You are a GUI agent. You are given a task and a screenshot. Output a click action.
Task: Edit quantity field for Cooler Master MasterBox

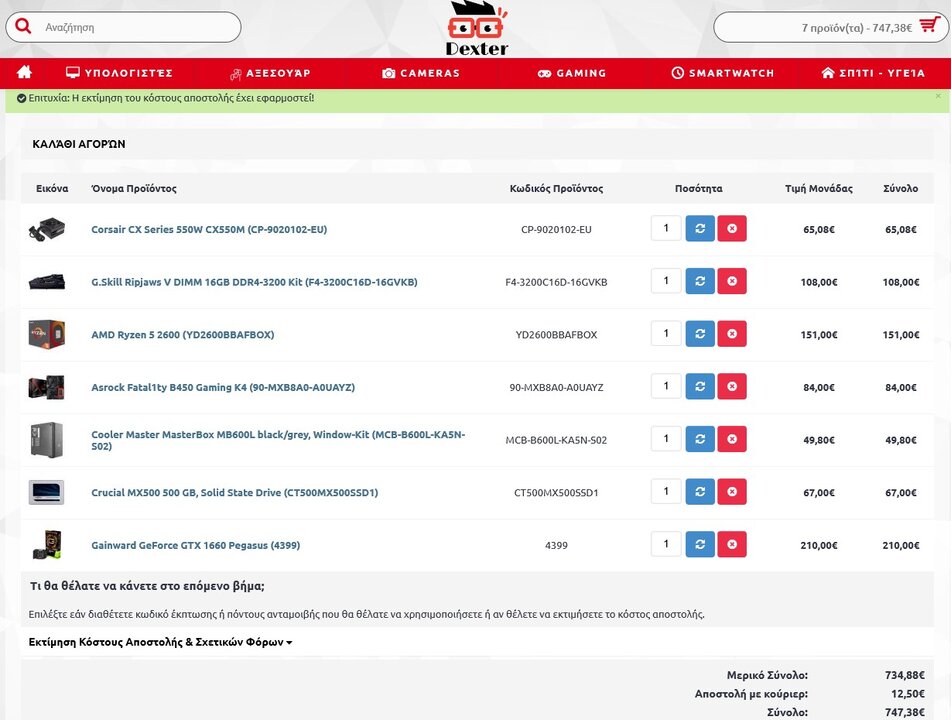tap(666, 439)
